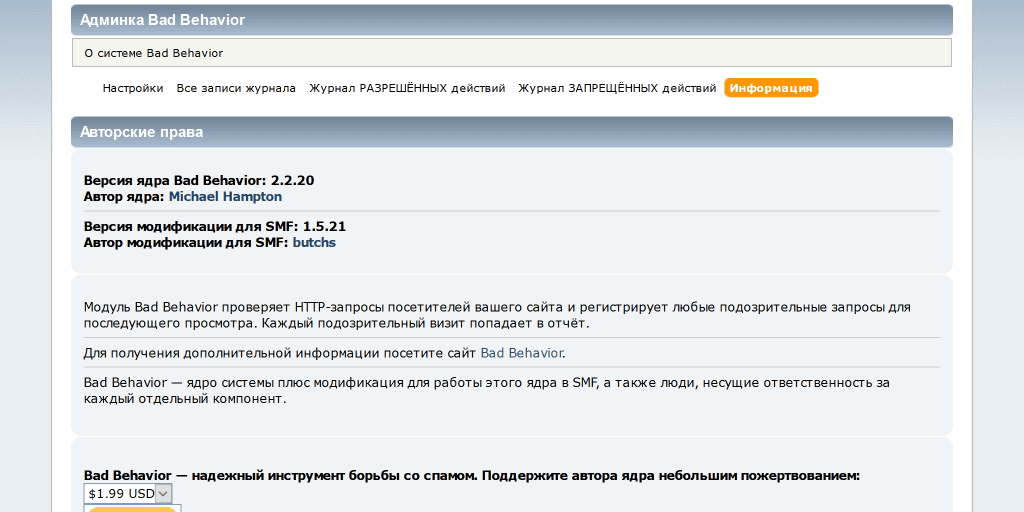Click the Версия ядра Bad Behavior 2.2.20 text

pos(199,181)
